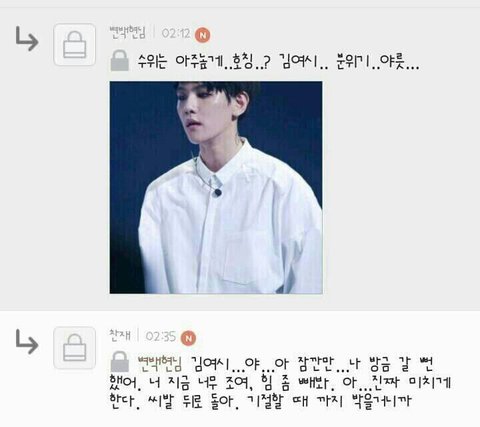Image resolution: width=480 pixels, height=427 pixels.
Task: Click the empty gray area right of photo
Action: click(x=400, y=187)
